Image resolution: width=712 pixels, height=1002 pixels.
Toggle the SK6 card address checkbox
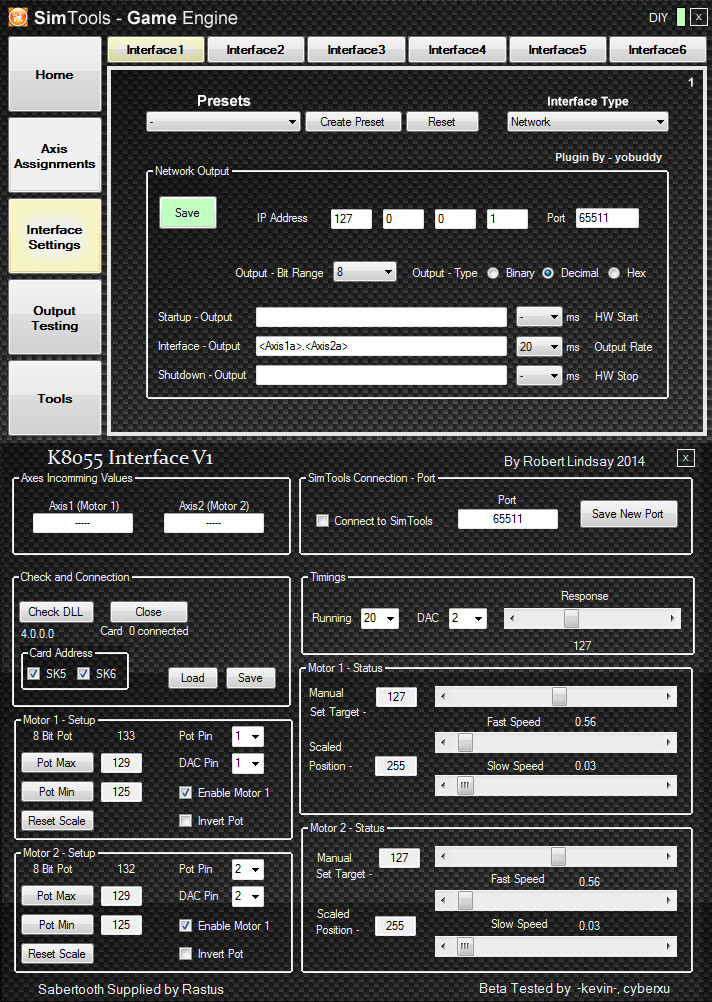point(83,674)
